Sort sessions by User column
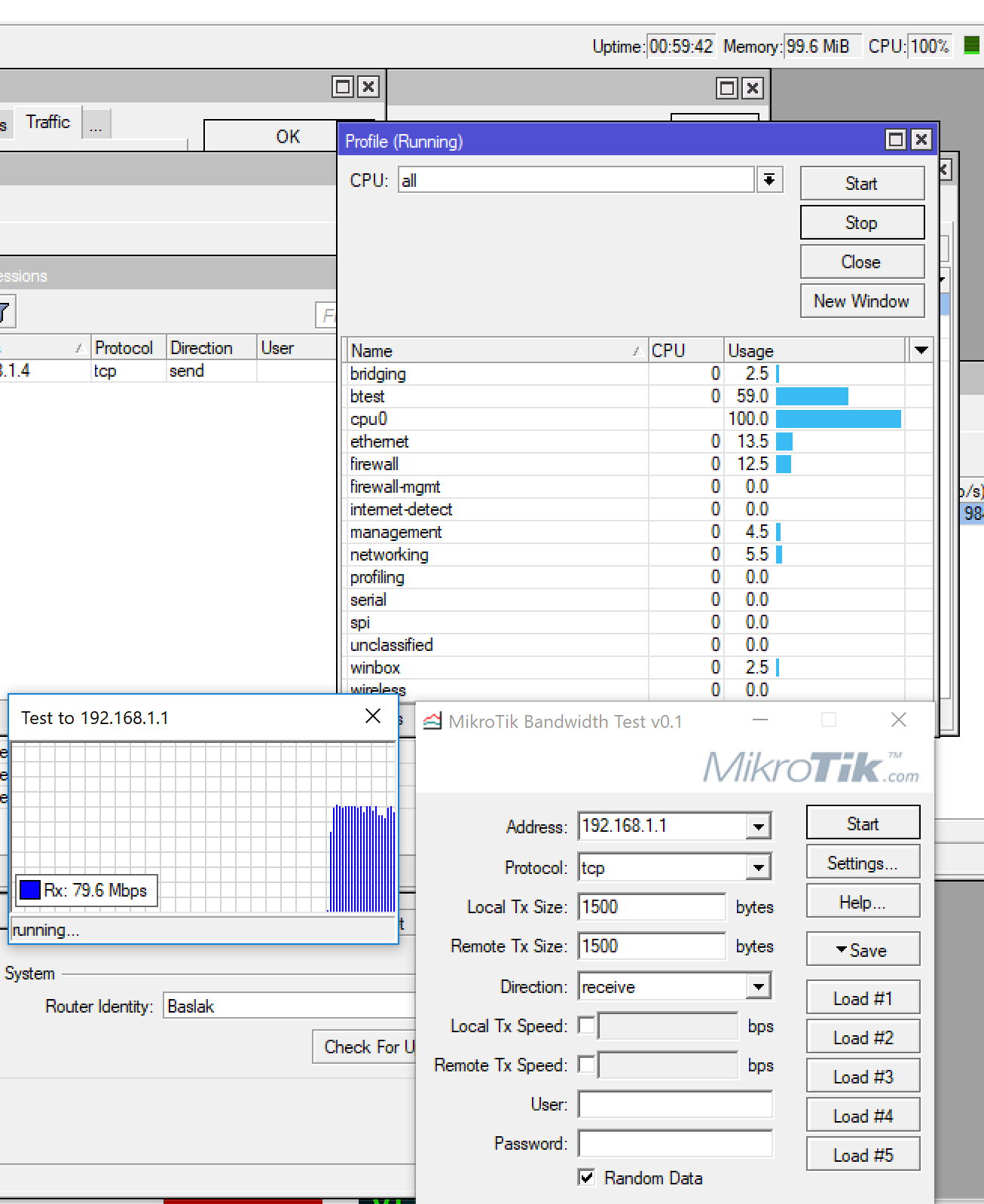Image resolution: width=984 pixels, height=1204 pixels. point(296,348)
